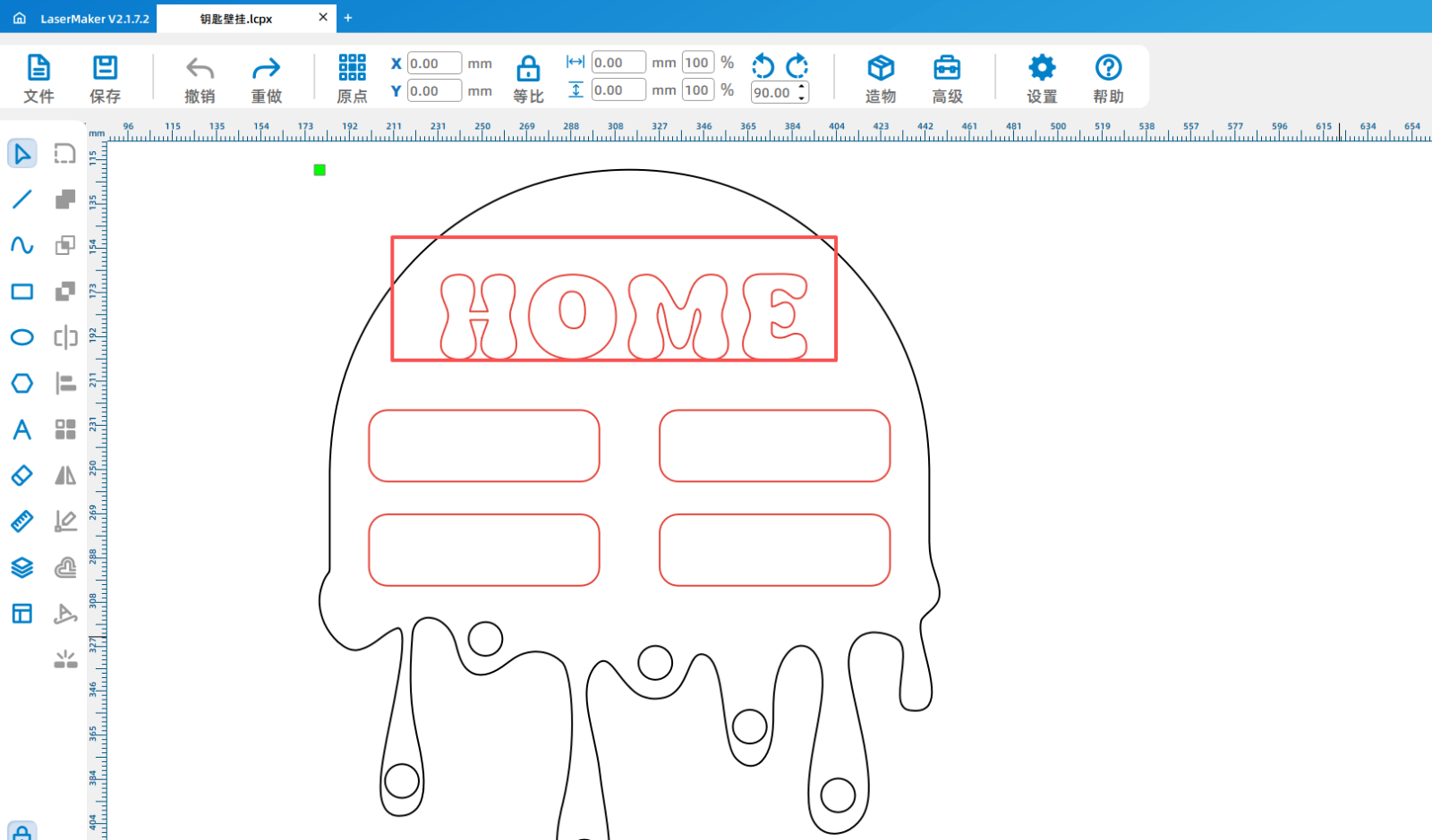1432x840 pixels.
Task: Select the straight line drawing tool
Action: 22,199
